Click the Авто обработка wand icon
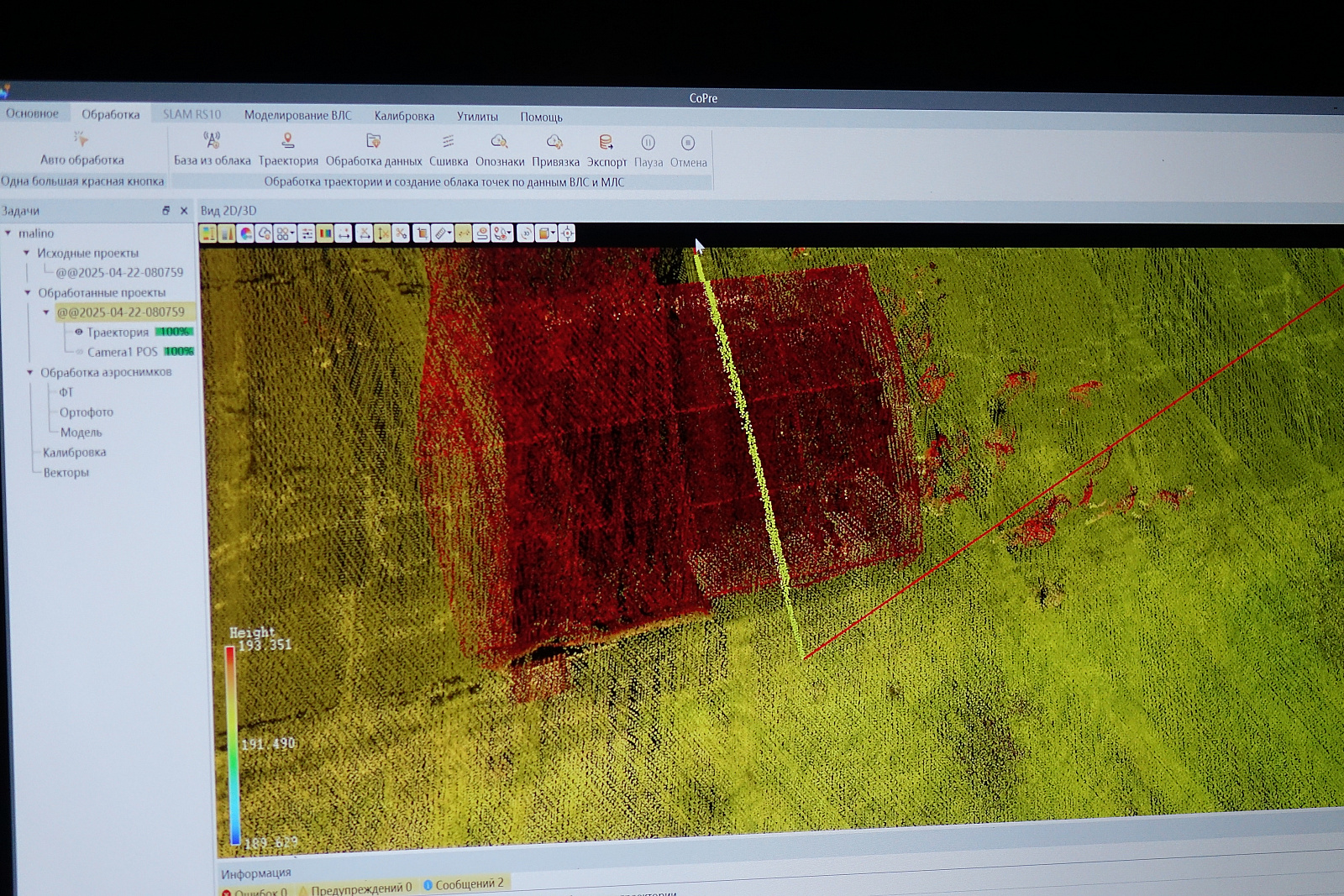 click(81, 139)
